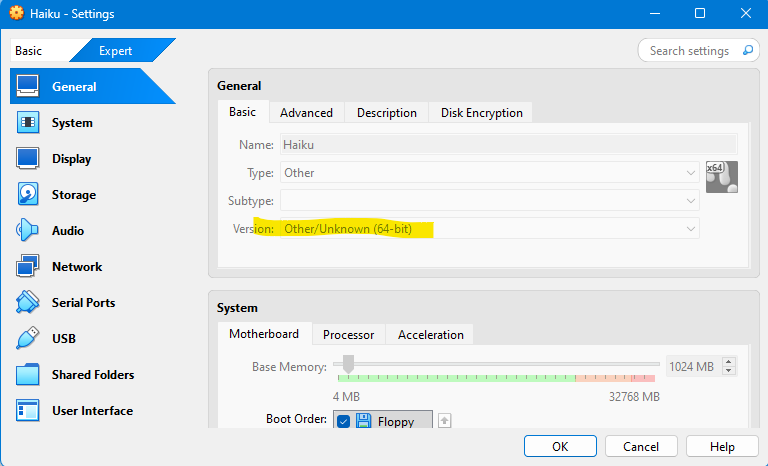Image resolution: width=768 pixels, height=466 pixels.
Task: Select the Display monitor icon
Action: click(28, 159)
